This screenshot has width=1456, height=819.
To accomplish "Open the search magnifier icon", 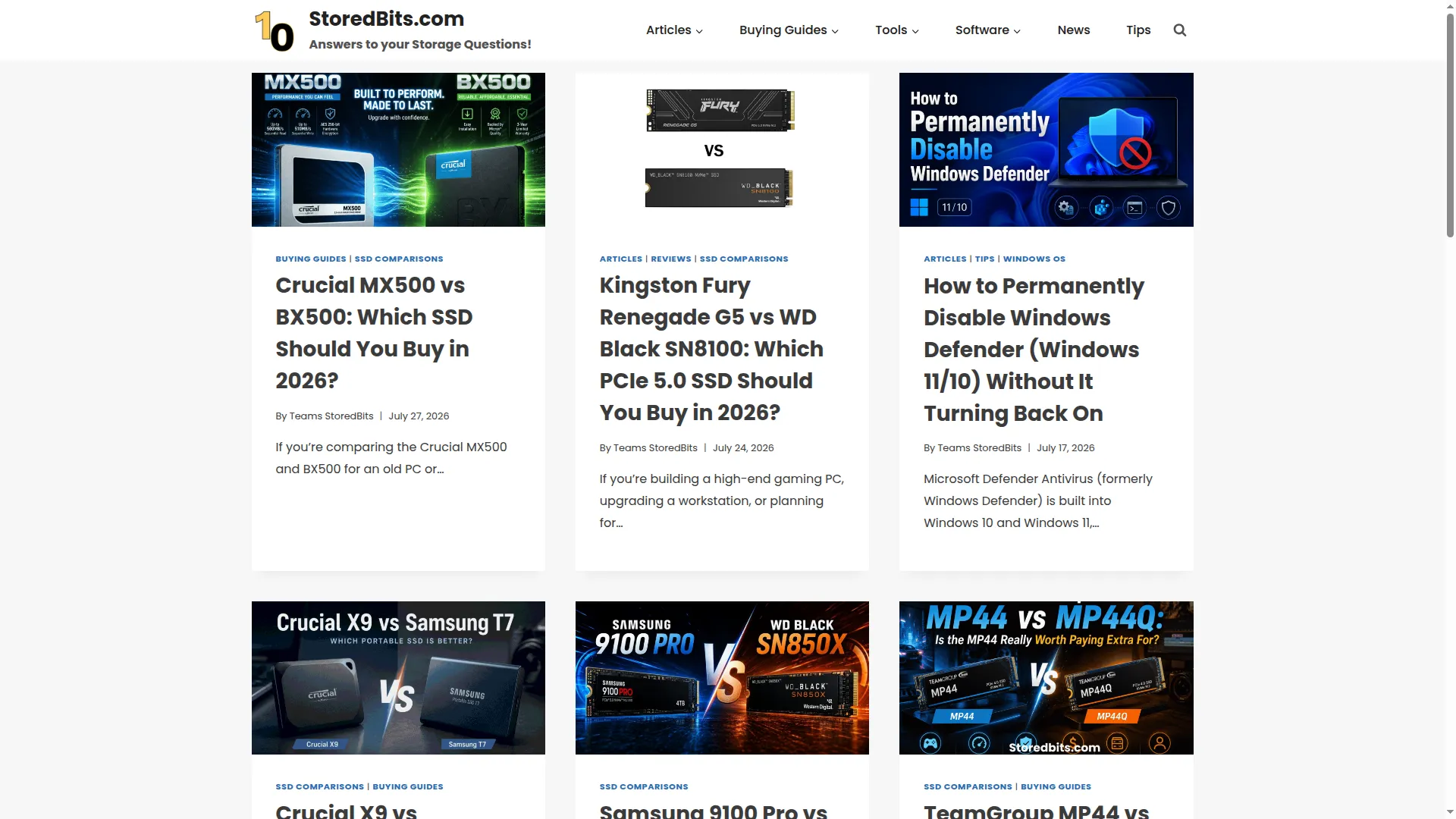I will [1179, 30].
